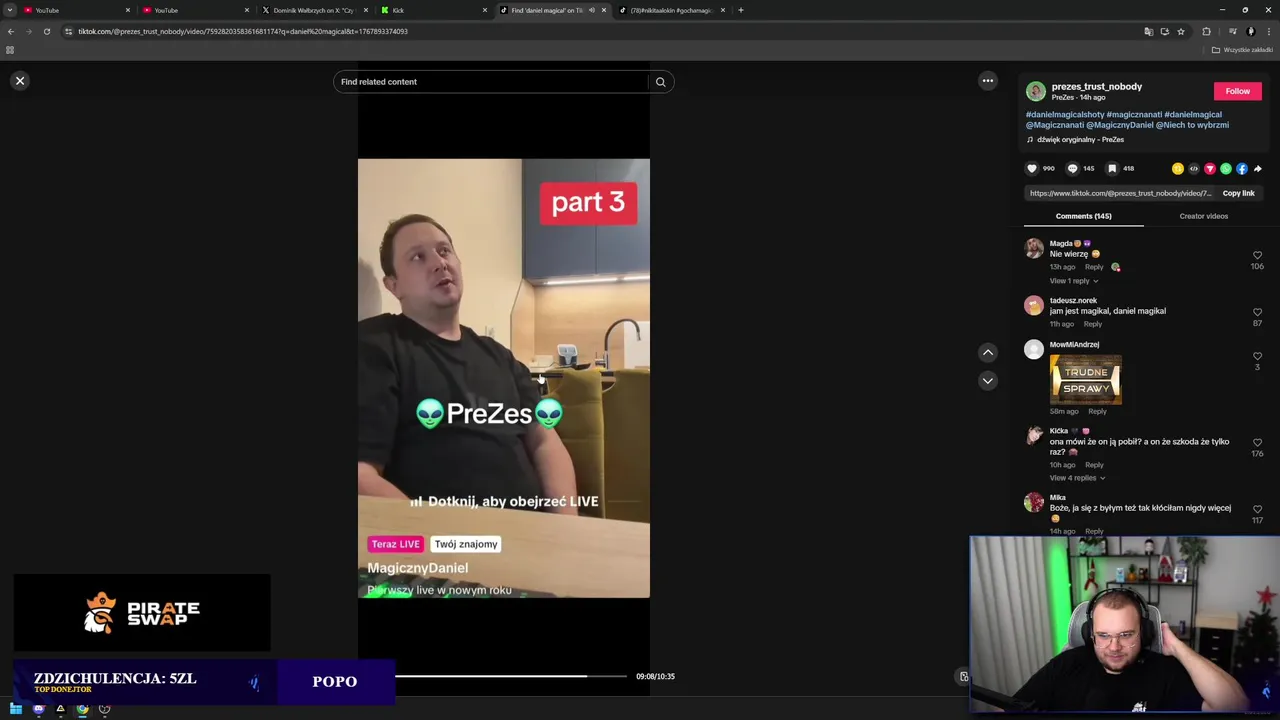Click the browser back arrow

pos(11,31)
